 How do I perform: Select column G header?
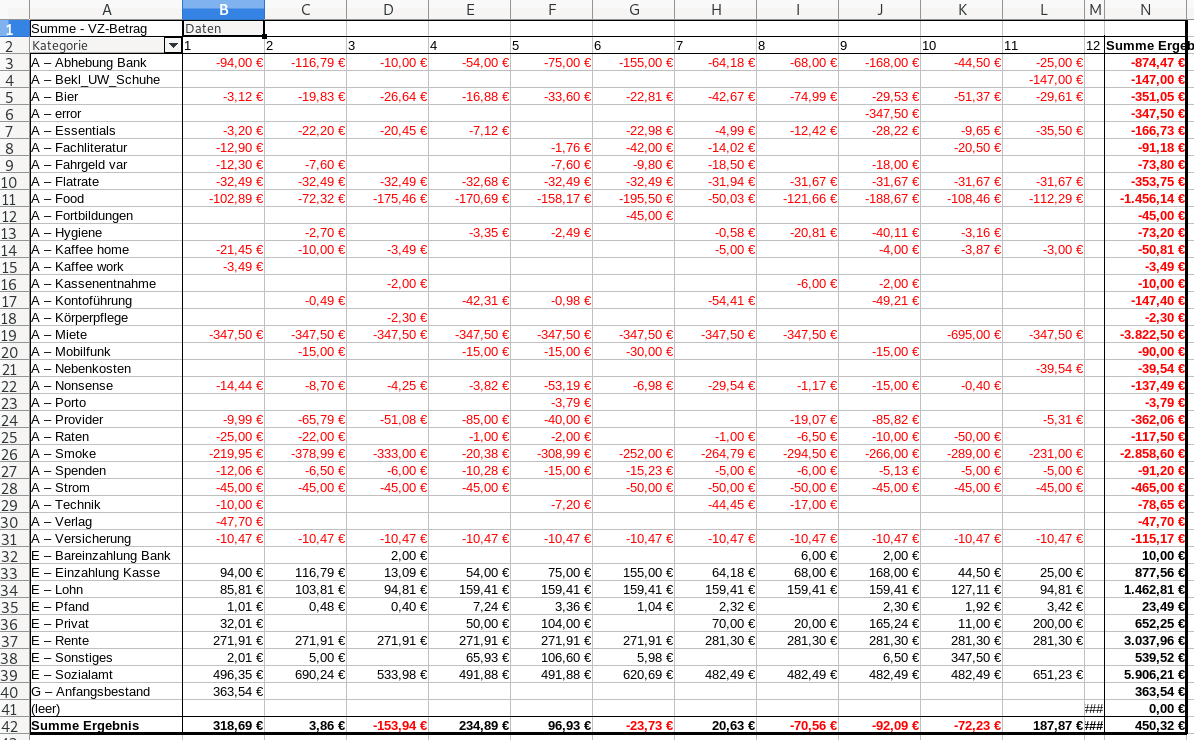pyautogui.click(x=633, y=10)
